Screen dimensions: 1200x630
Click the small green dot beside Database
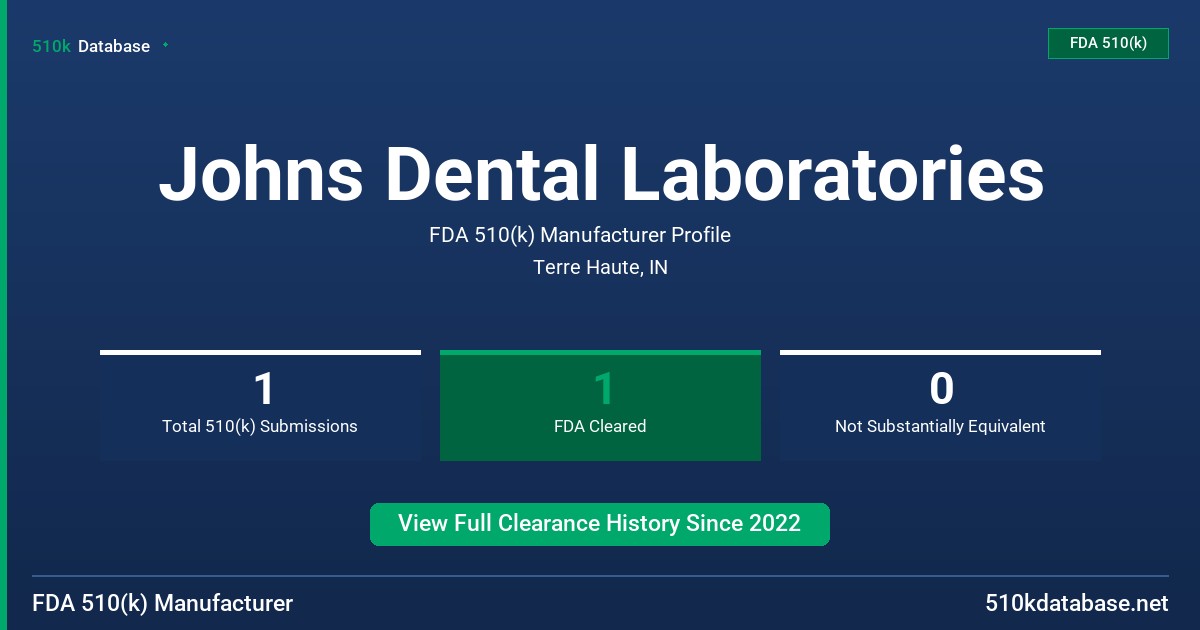(165, 45)
